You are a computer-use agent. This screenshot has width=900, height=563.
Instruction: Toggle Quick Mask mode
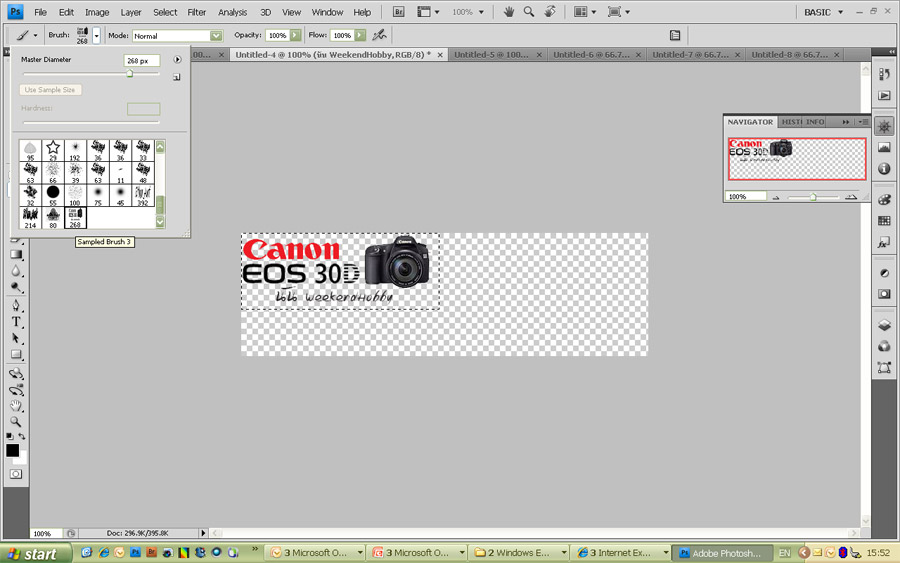[x=14, y=474]
